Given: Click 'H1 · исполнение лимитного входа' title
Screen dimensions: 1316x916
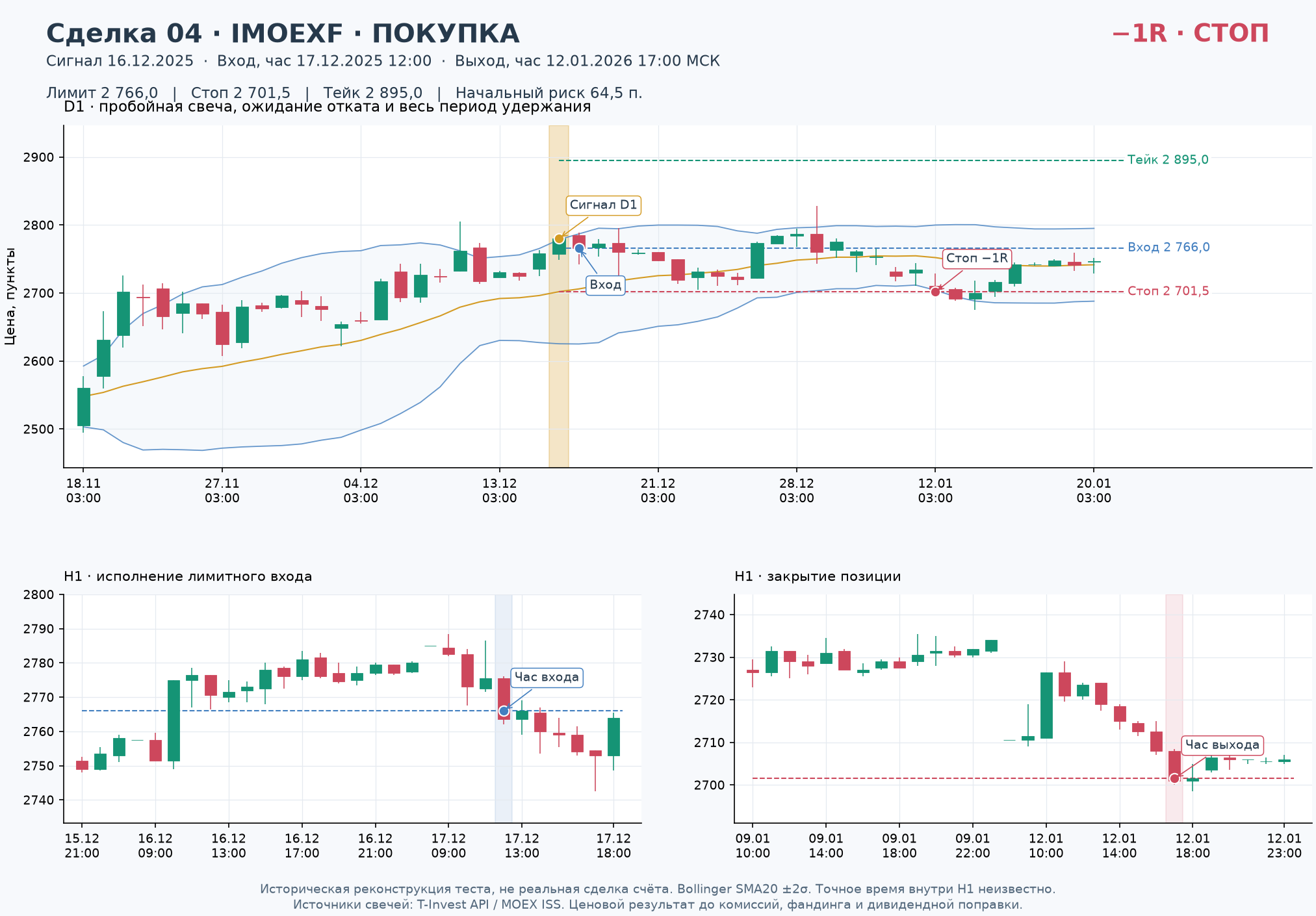Looking at the screenshot, I should click(188, 576).
